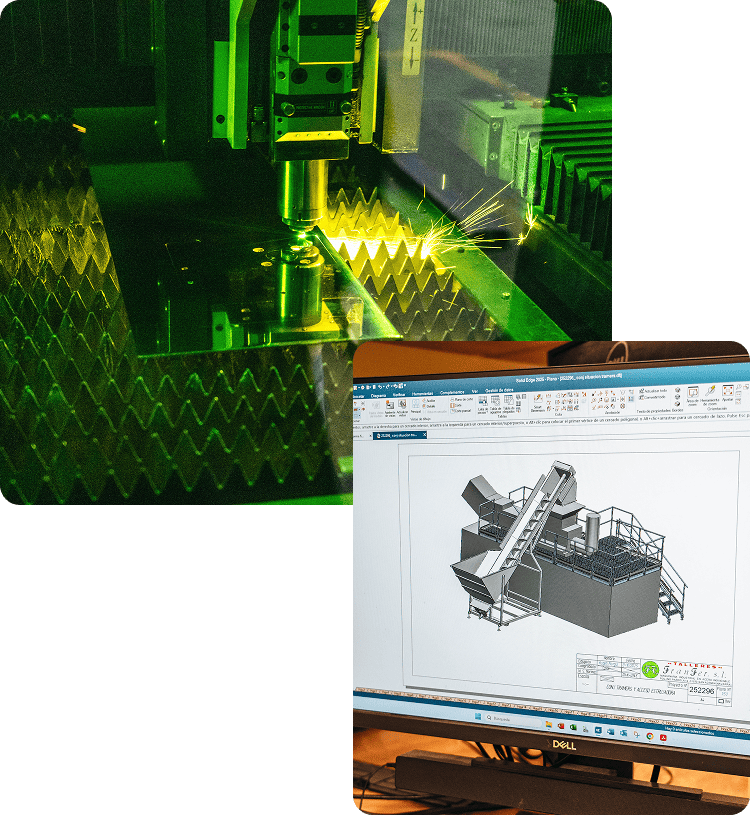
Task: Select the Ver ribbon tab
Action: [473, 393]
